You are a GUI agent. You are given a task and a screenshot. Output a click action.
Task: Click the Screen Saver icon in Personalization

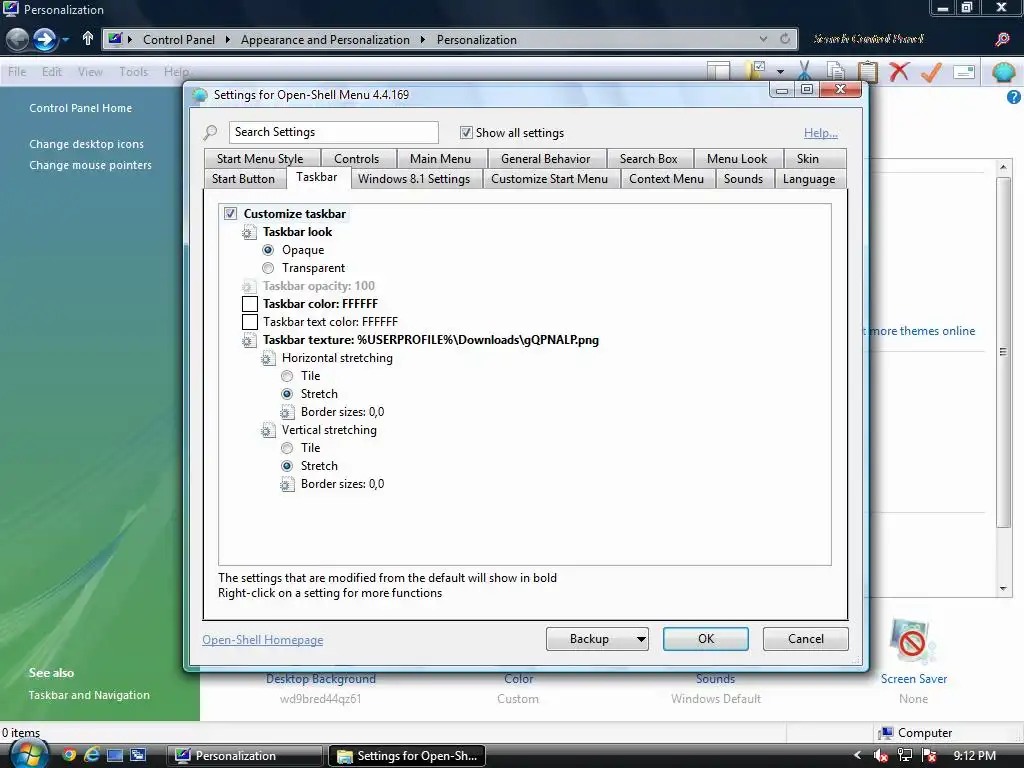[912, 642]
